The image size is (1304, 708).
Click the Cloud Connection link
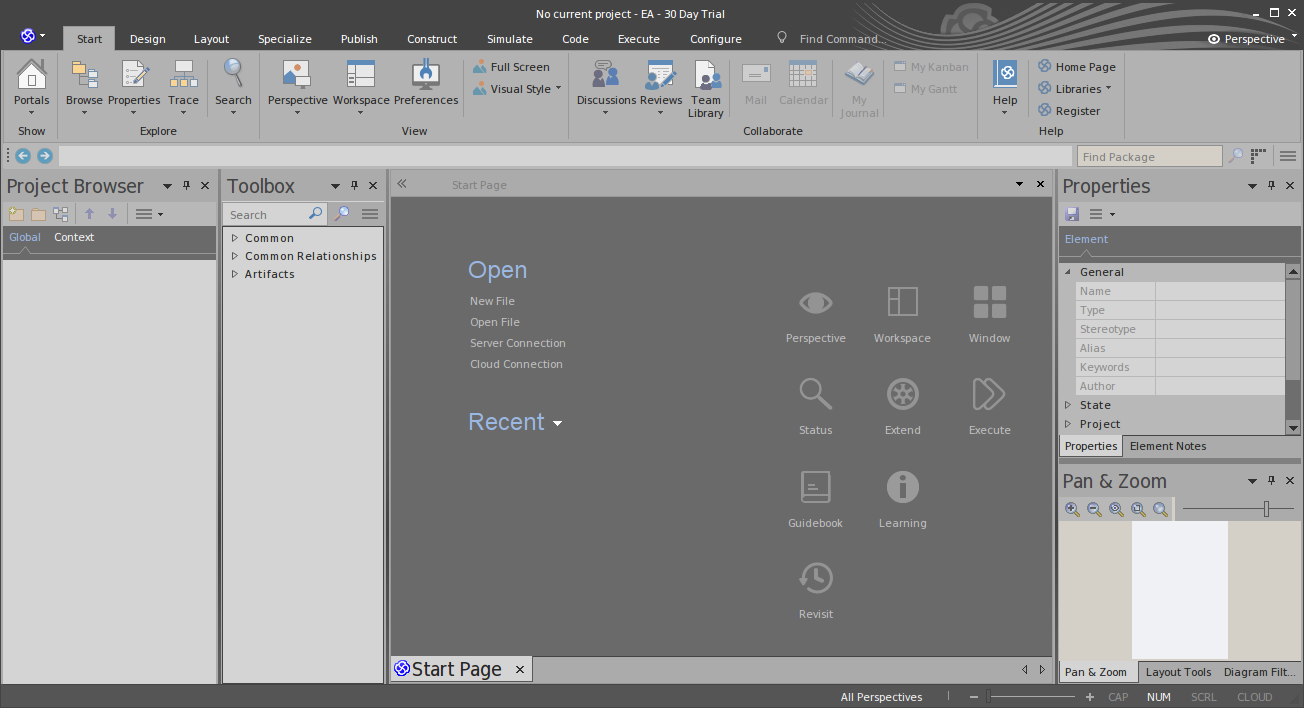[x=516, y=364]
